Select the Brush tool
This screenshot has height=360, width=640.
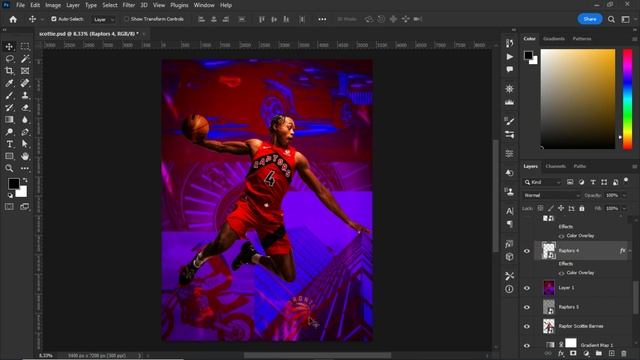[x=9, y=95]
